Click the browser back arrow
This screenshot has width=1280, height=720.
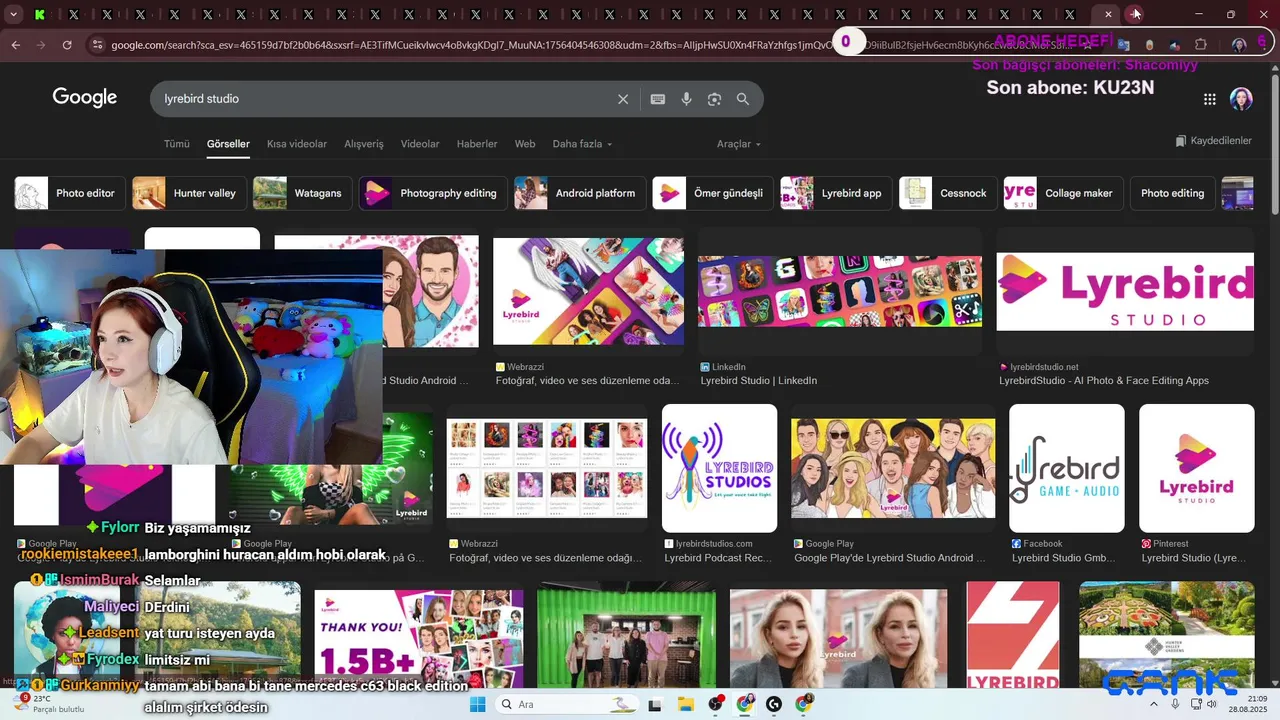pos(16,45)
